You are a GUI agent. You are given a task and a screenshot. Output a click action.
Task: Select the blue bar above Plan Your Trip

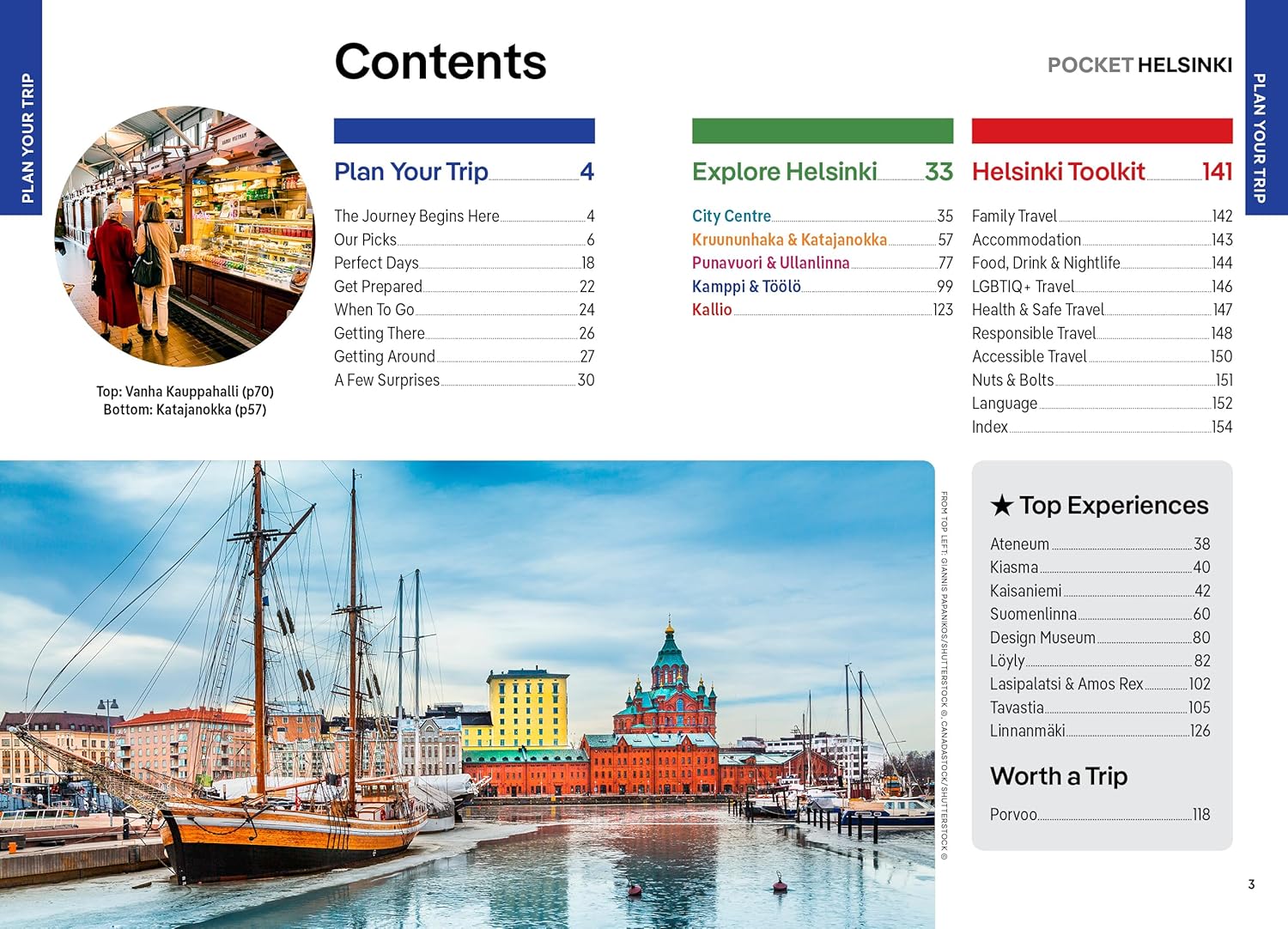(464, 131)
